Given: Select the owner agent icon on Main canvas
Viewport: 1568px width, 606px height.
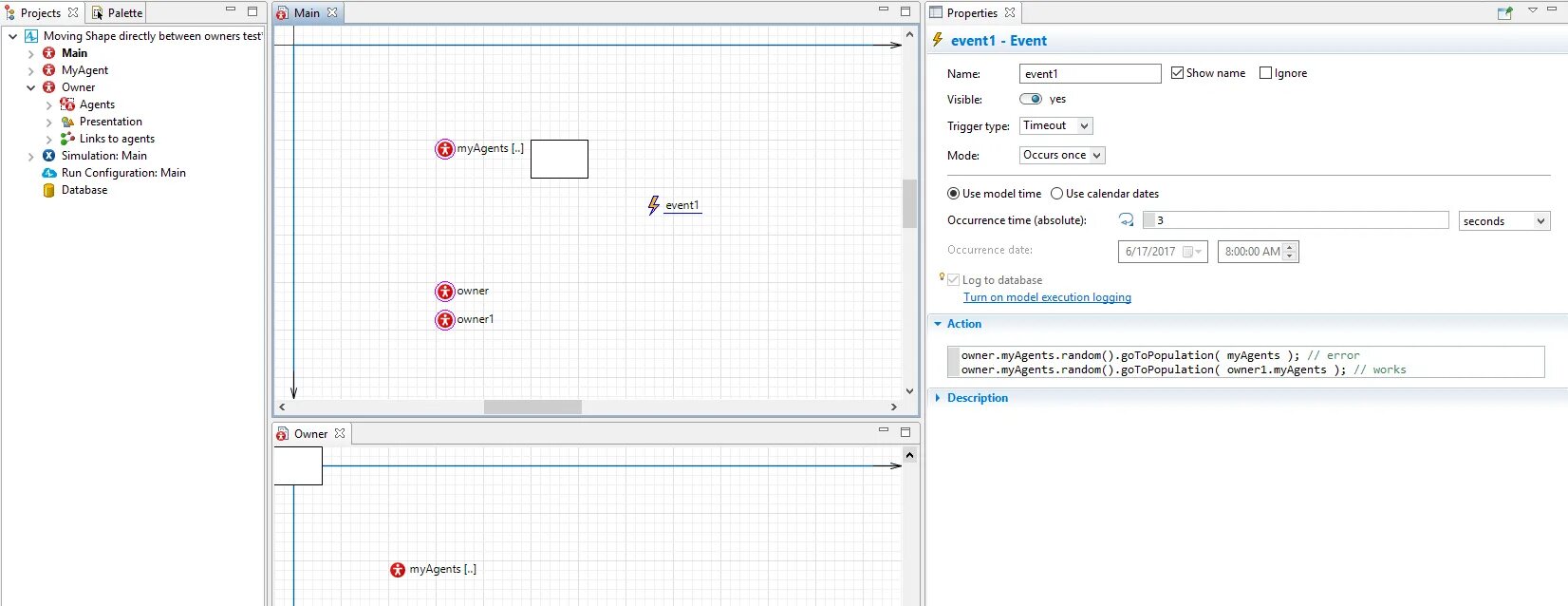Looking at the screenshot, I should coord(445,292).
